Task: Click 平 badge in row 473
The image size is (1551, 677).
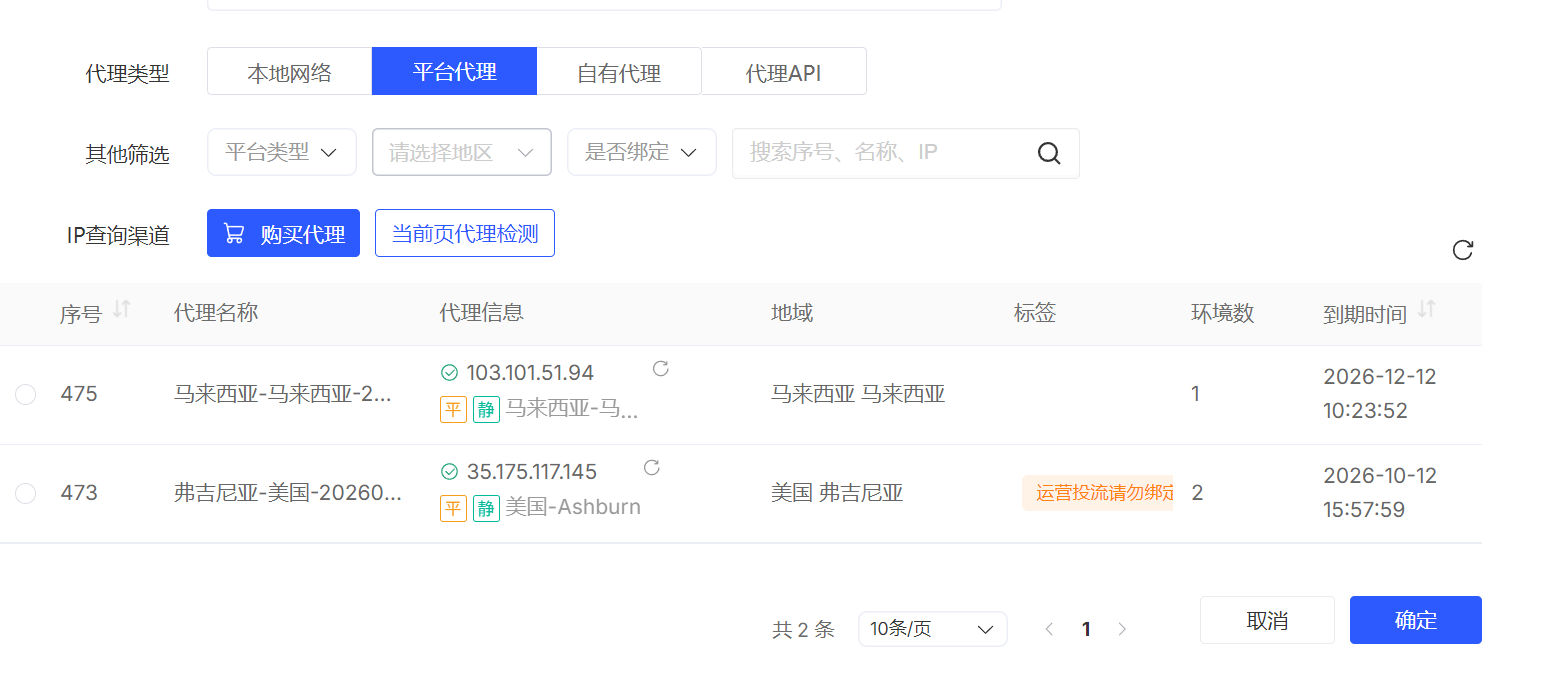Action: (453, 508)
